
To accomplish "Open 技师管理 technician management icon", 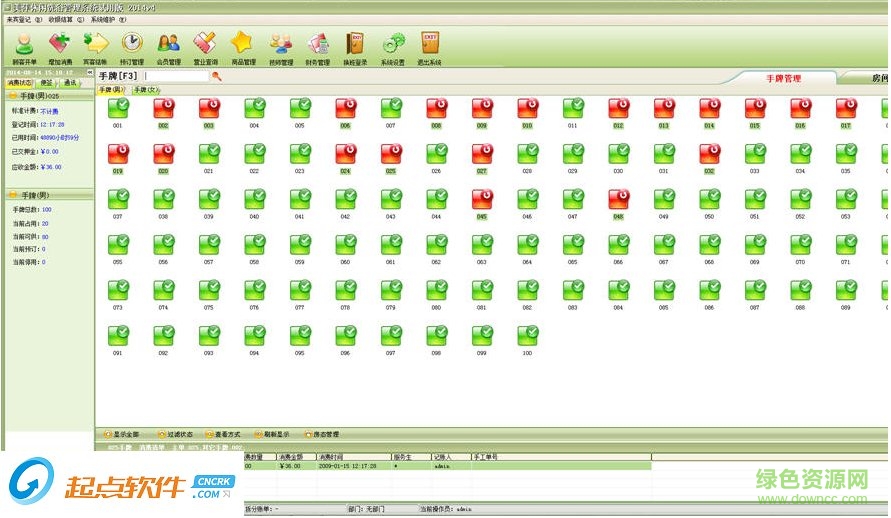I will 281,48.
